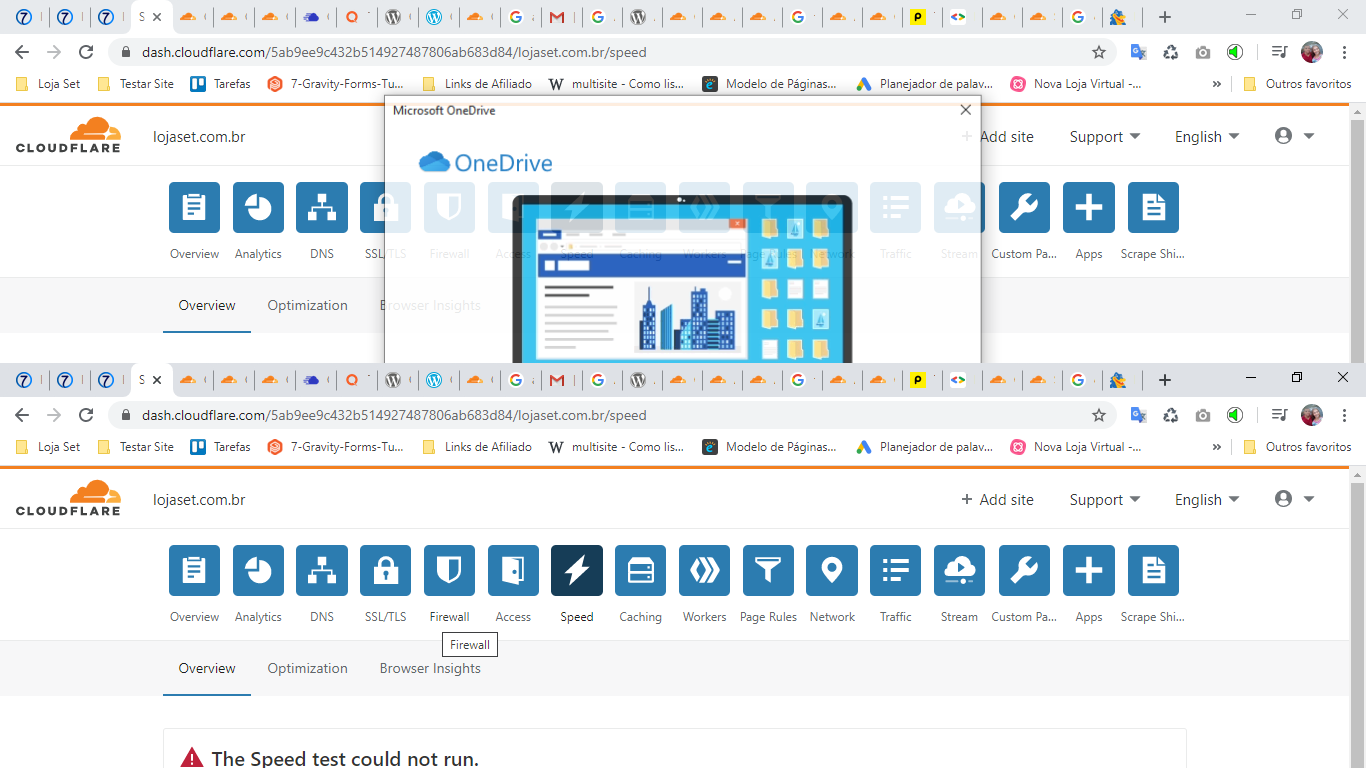
Task: Open Custom Pages wrench icon in upper window
Action: (x=1024, y=208)
